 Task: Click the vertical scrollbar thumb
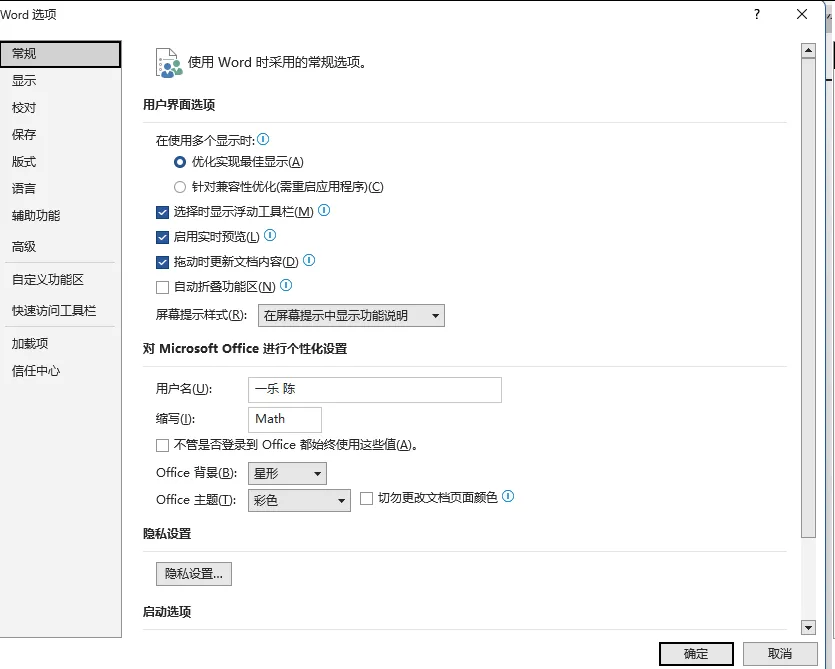point(808,298)
